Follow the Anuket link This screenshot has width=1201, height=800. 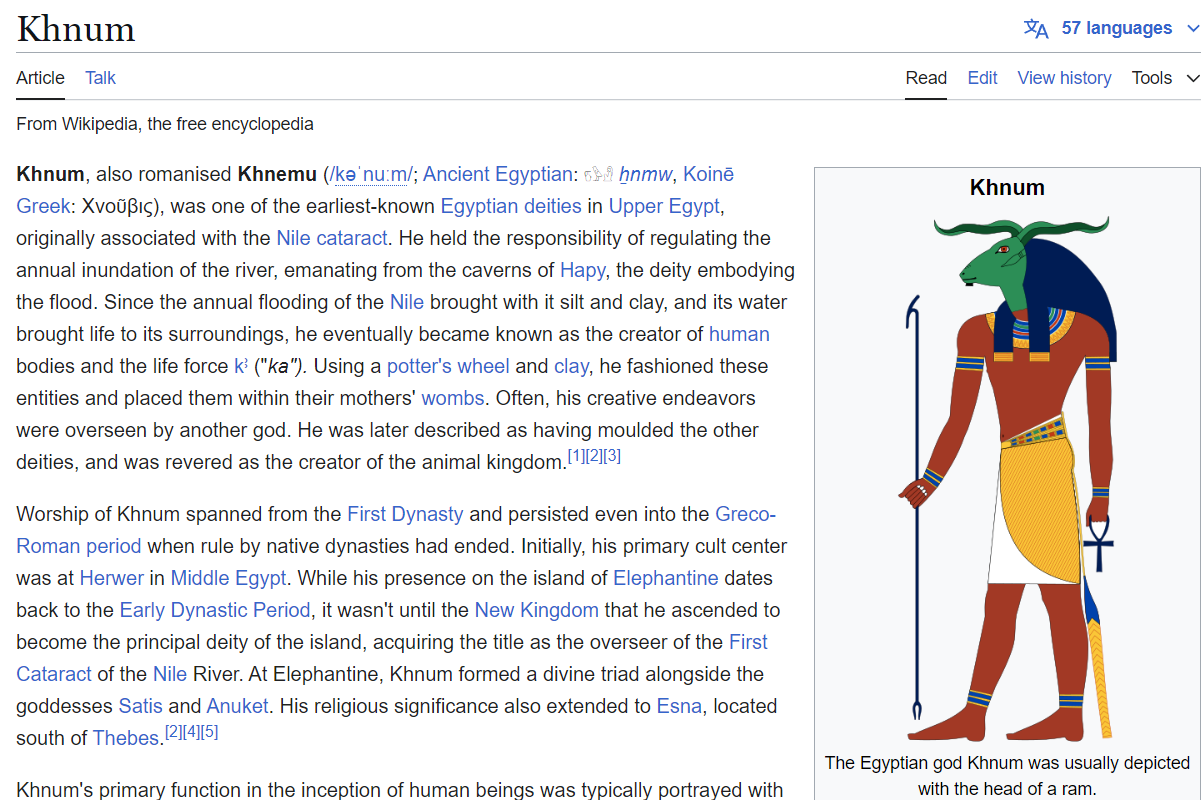coord(238,706)
